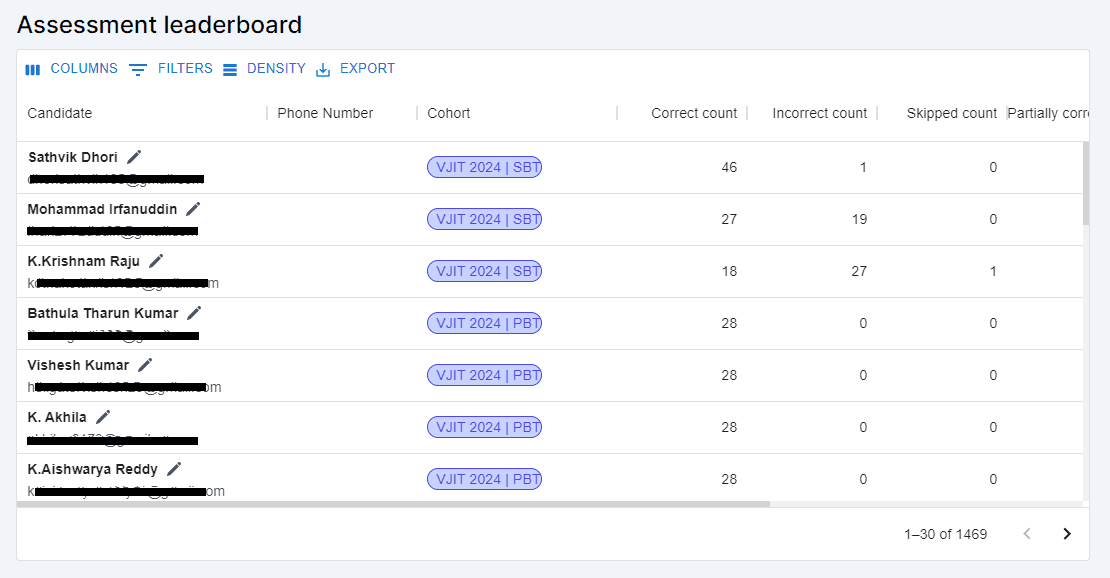Go to previous page of results
The height and width of the screenshot is (578, 1110).
click(1027, 534)
